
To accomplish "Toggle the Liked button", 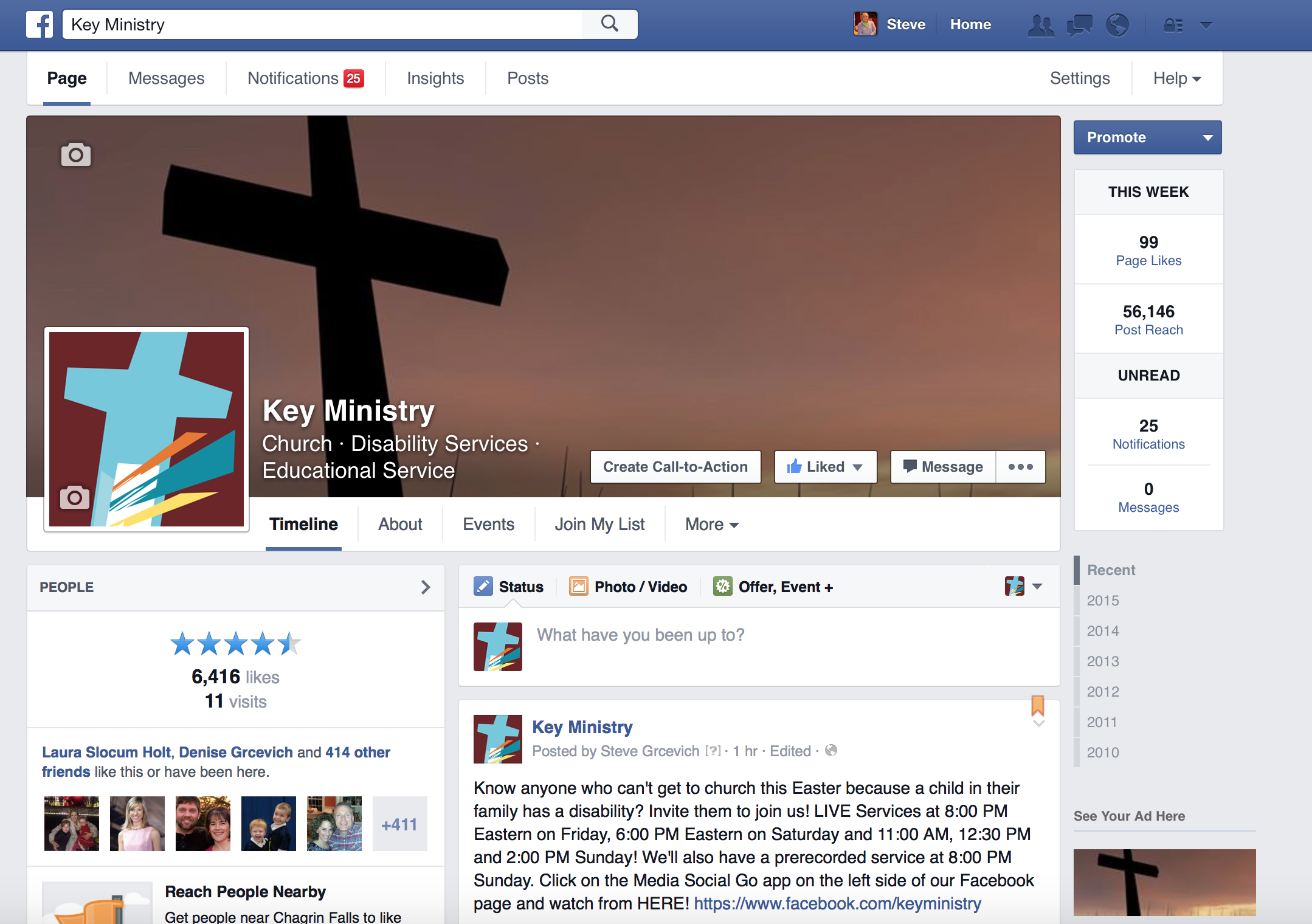I will (x=825, y=467).
